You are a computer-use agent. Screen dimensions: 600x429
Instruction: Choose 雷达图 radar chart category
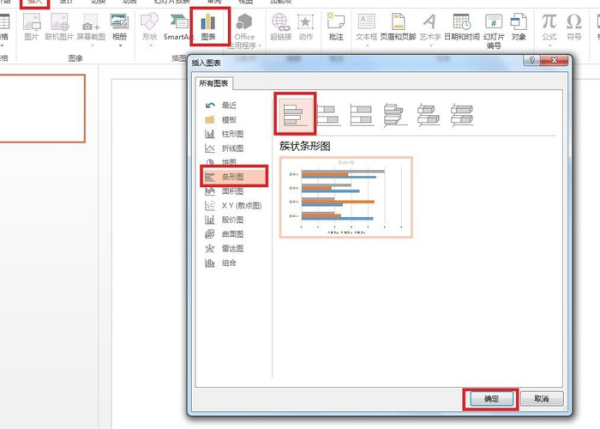(233, 249)
